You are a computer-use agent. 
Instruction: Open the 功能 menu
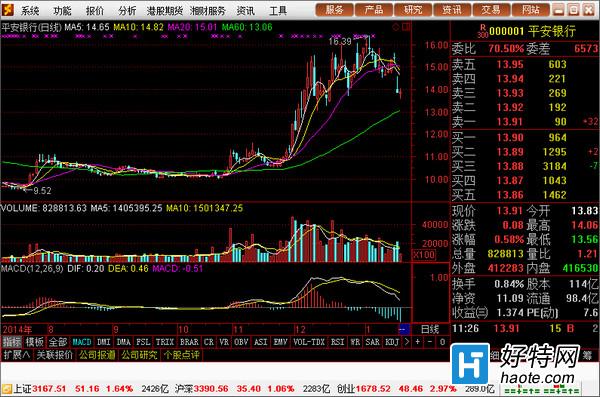[x=62, y=10]
